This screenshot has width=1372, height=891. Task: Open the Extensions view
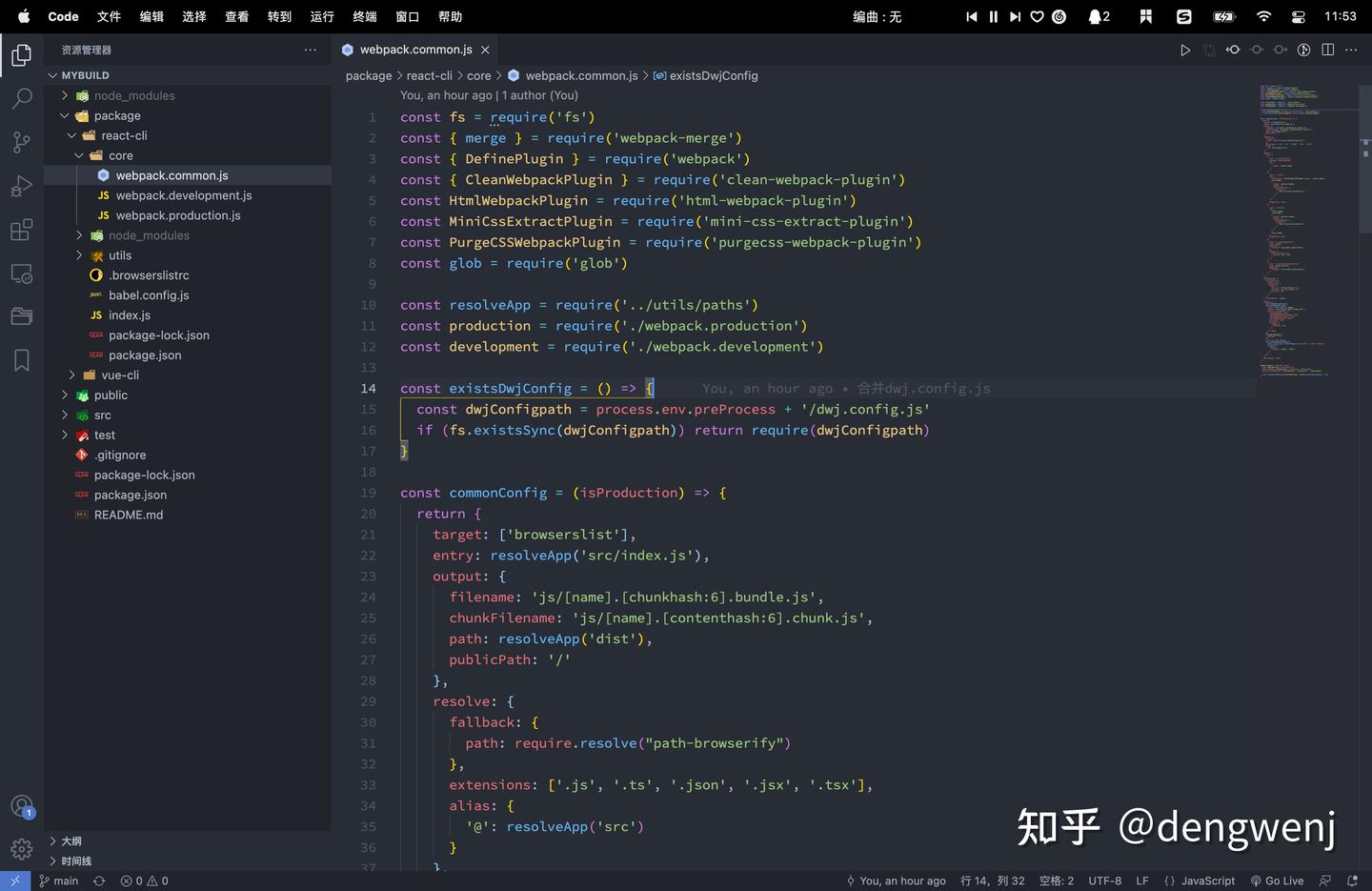point(21,230)
